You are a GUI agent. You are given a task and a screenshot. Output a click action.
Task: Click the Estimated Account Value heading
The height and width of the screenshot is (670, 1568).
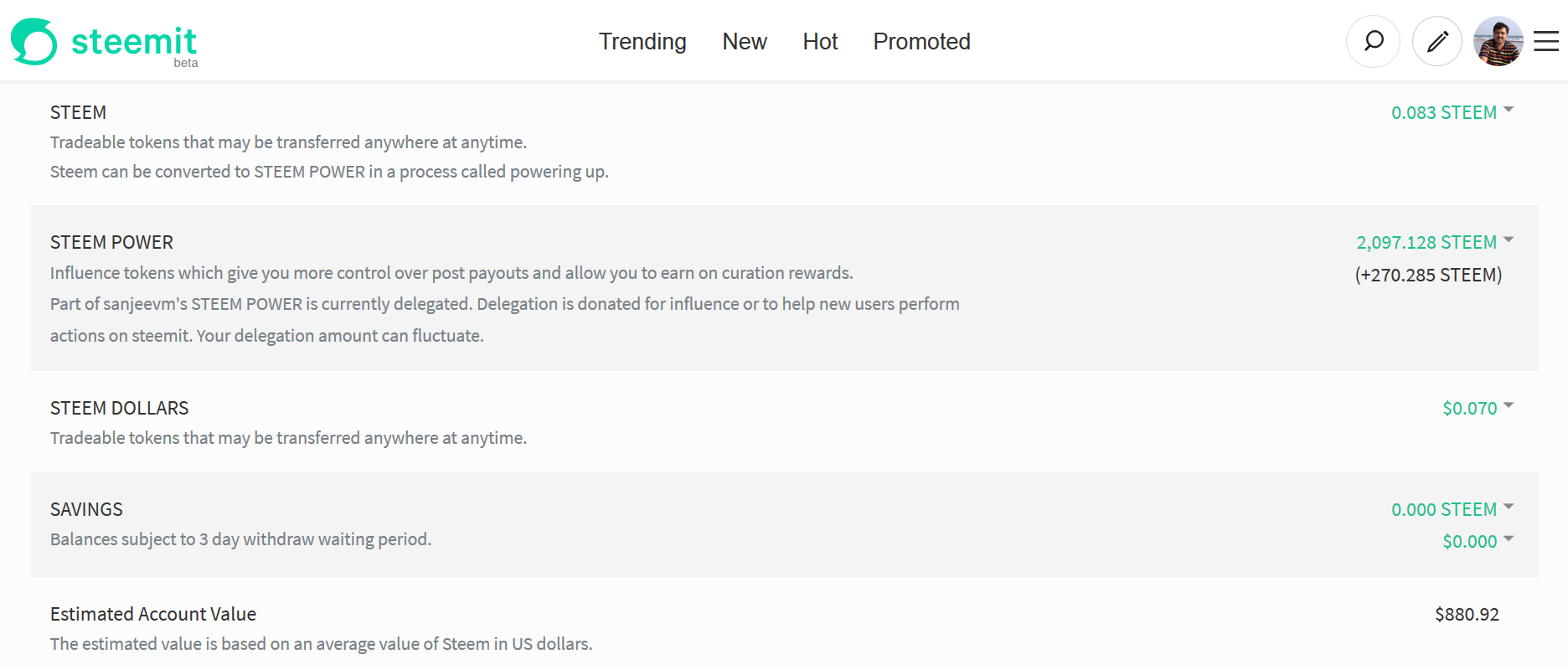coord(153,614)
